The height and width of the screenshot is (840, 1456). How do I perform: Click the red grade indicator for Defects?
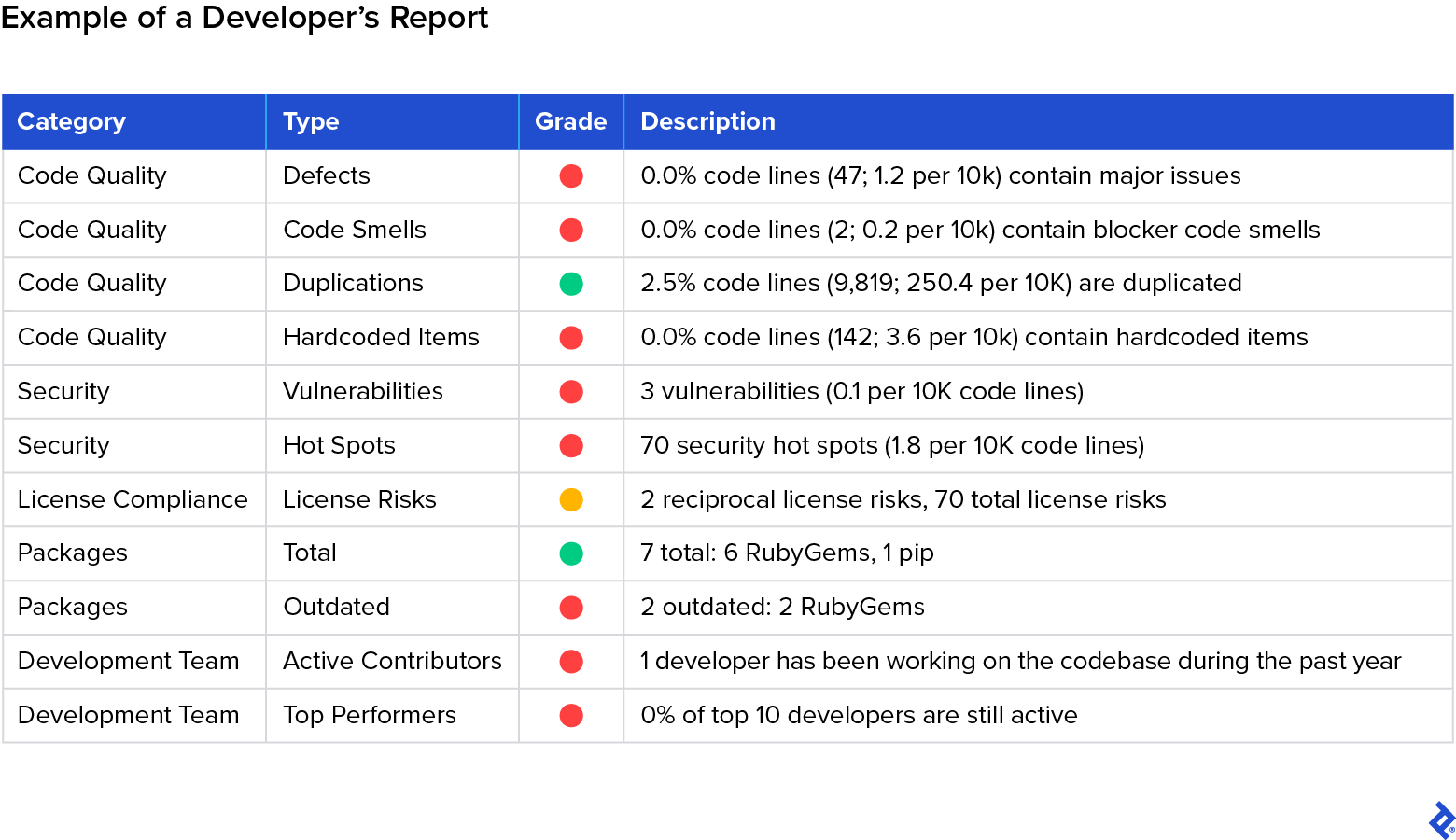(x=570, y=175)
